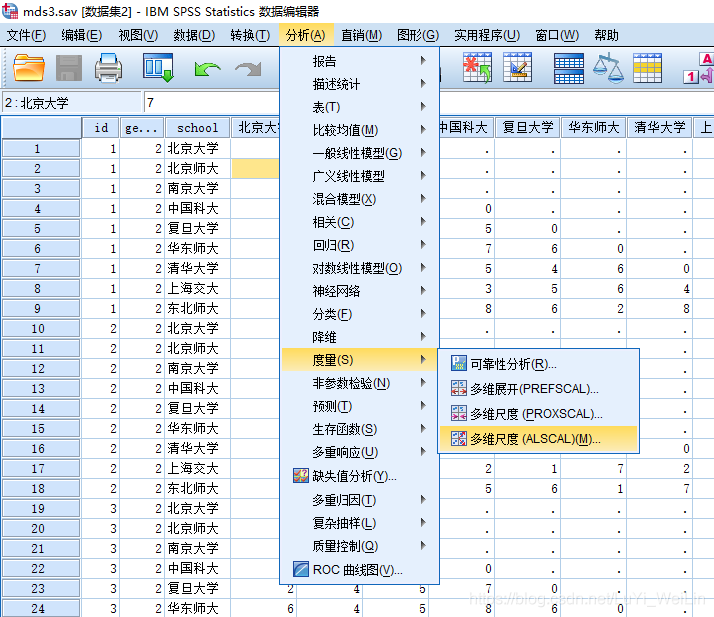Open the 文件(F) menu
The height and width of the screenshot is (617, 714).
(x=26, y=35)
